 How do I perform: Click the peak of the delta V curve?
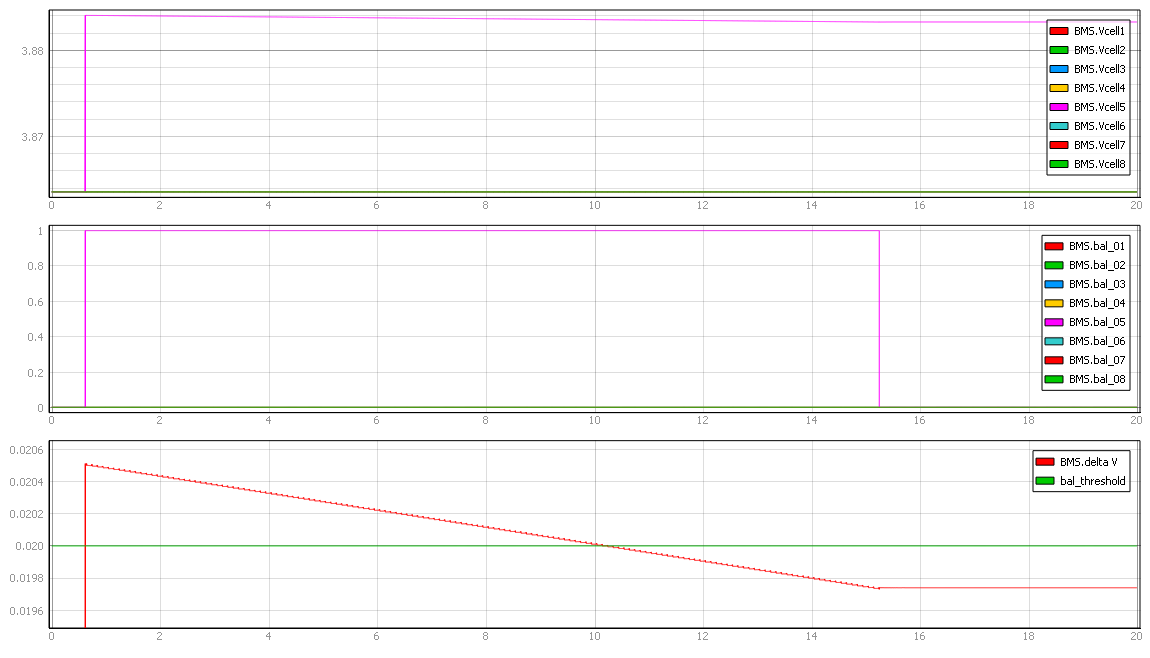point(86,464)
